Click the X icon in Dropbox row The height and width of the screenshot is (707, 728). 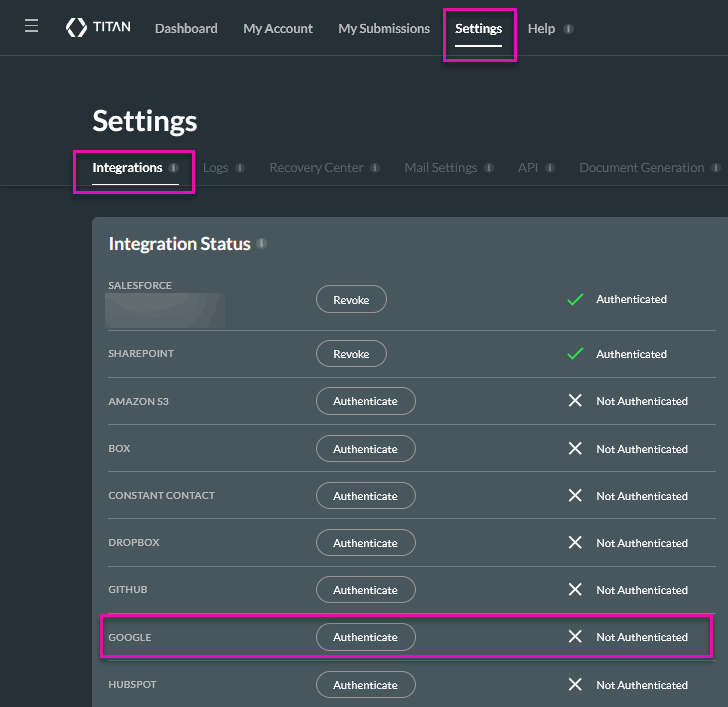pyautogui.click(x=575, y=542)
